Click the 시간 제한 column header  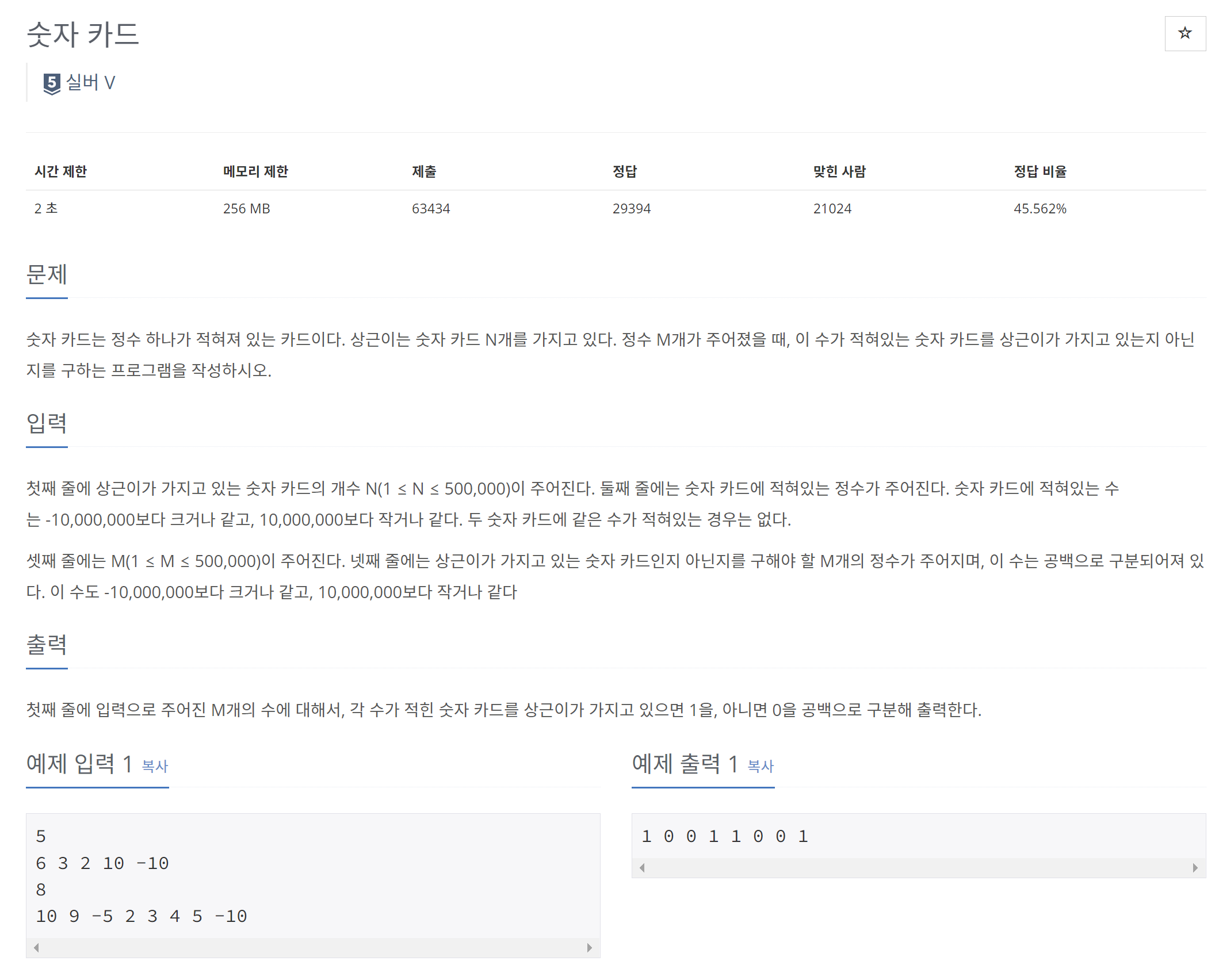coord(60,171)
